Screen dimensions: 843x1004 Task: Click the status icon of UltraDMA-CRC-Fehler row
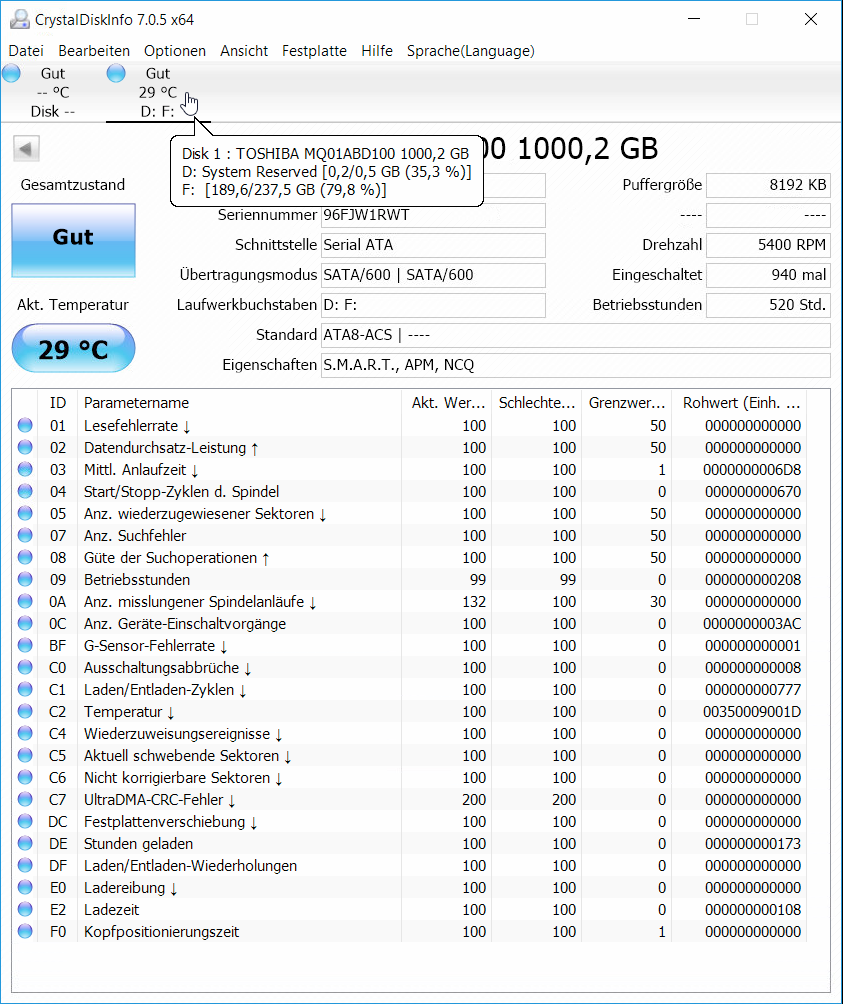(25, 799)
